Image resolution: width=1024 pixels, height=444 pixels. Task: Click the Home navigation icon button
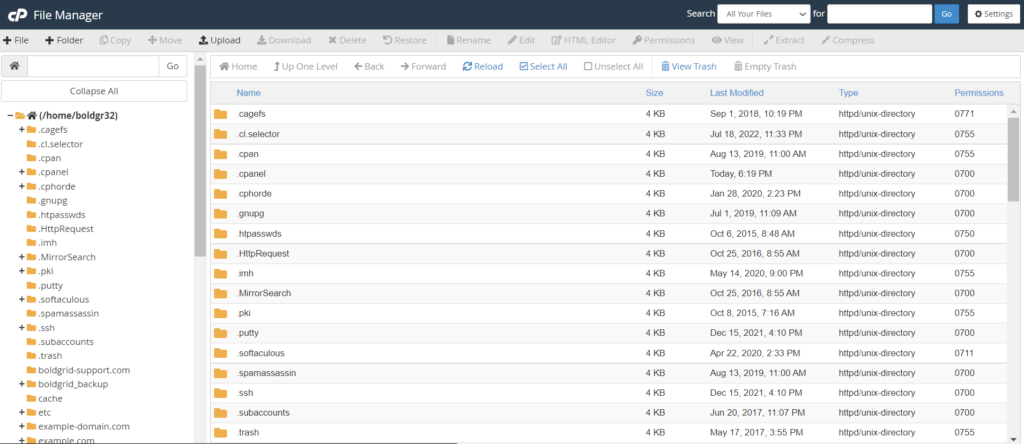tap(238, 67)
